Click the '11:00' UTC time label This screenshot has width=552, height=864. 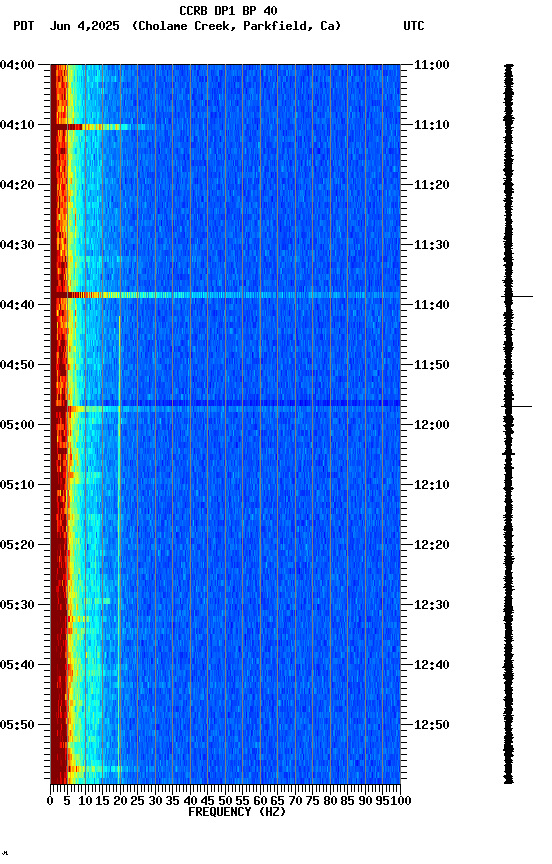[432, 65]
